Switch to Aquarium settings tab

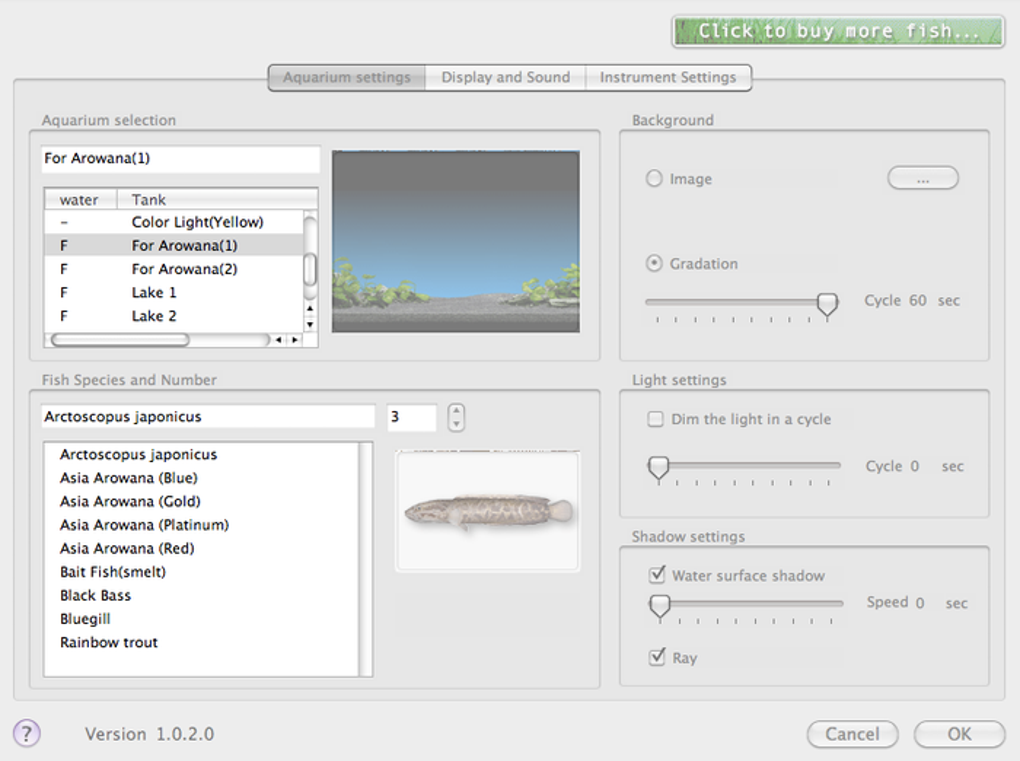(347, 77)
